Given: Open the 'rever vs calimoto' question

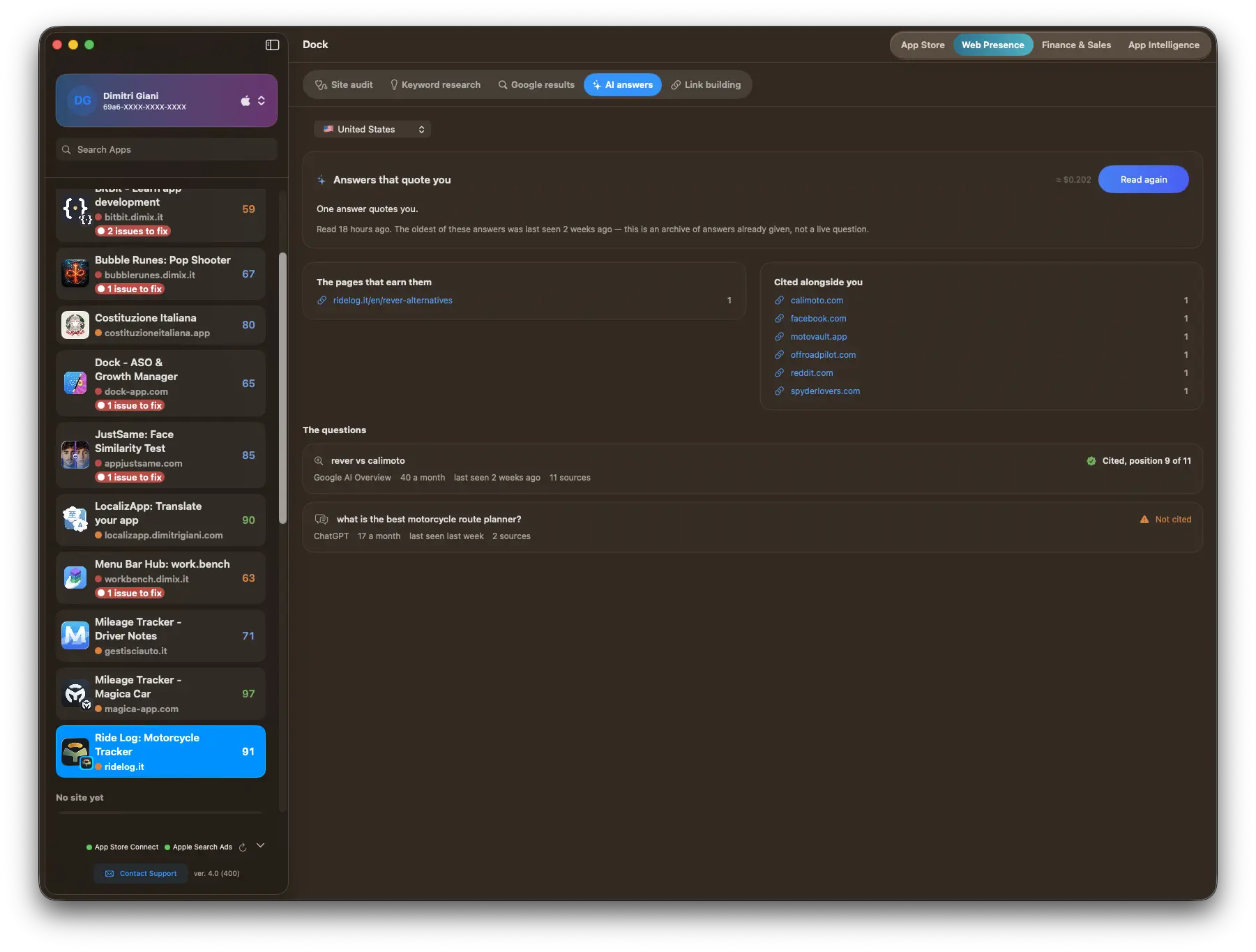Looking at the screenshot, I should (x=752, y=469).
